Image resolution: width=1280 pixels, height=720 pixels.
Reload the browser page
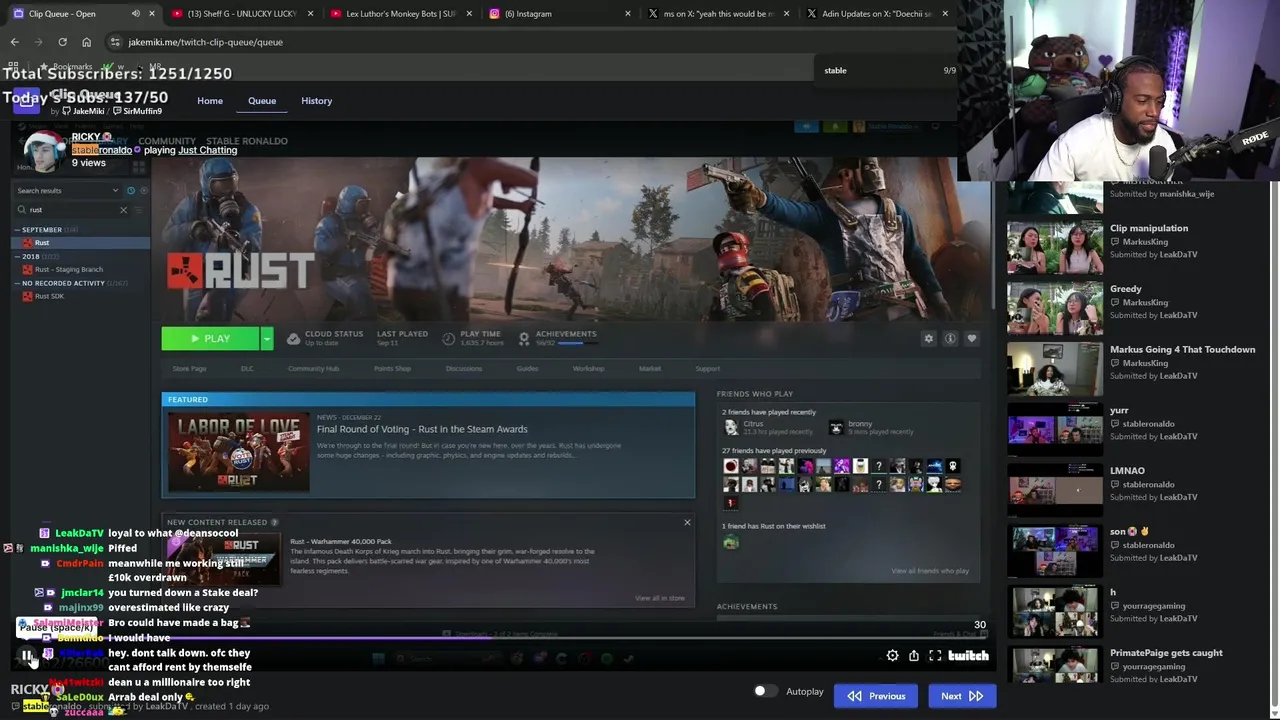(62, 42)
